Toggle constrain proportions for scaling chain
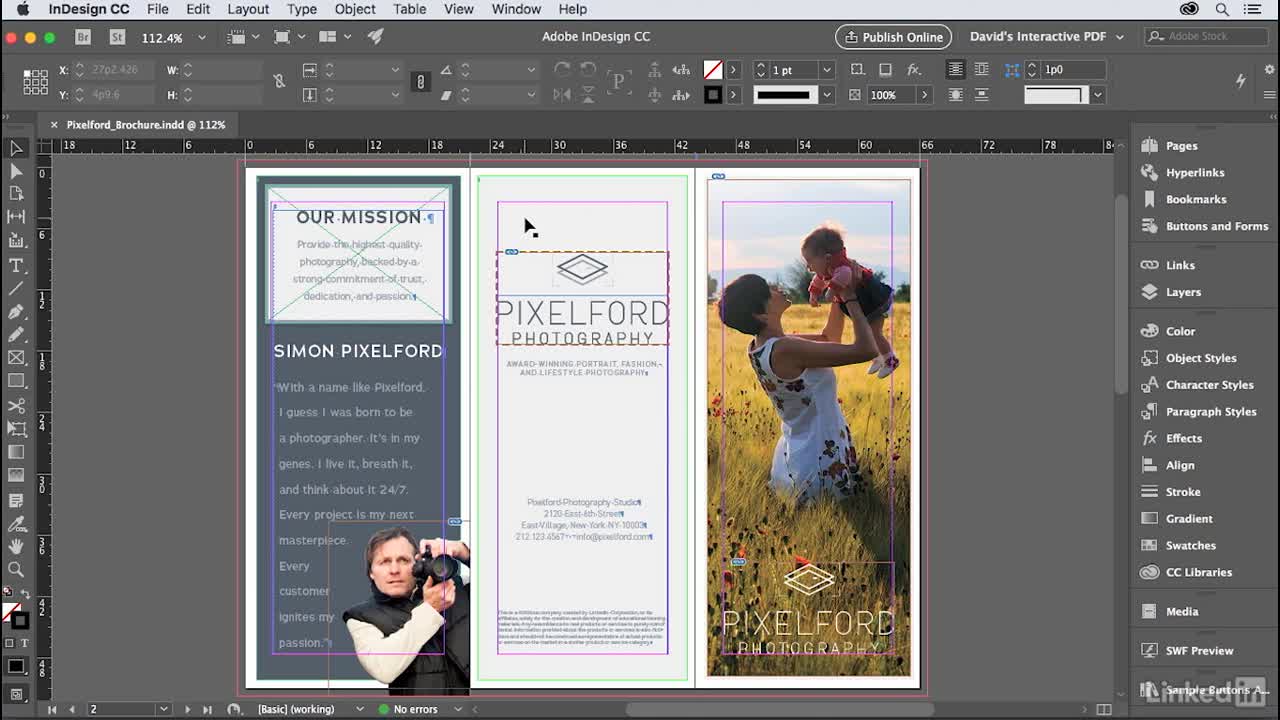 (x=421, y=82)
